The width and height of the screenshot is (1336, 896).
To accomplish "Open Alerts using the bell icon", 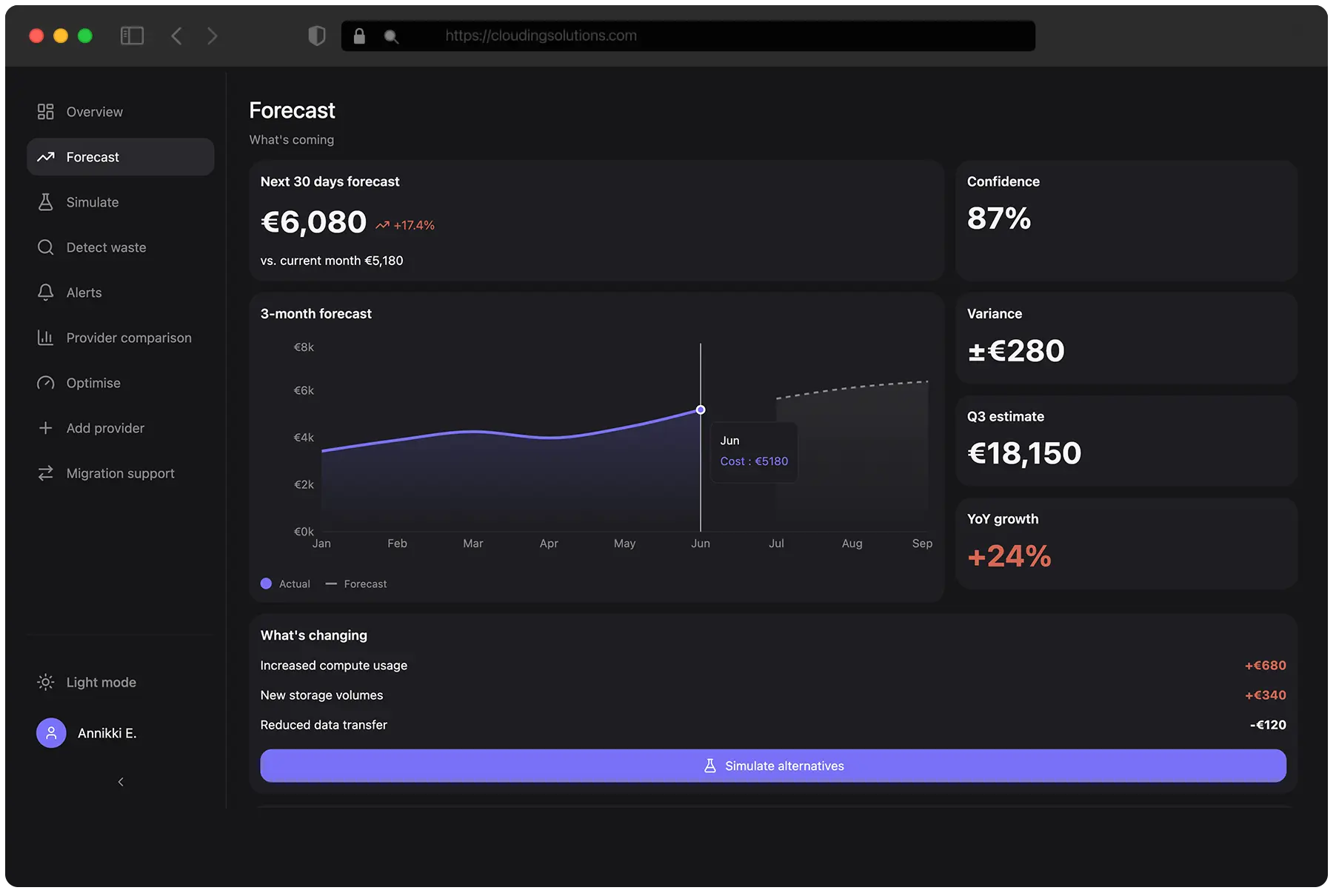I will (x=45, y=292).
